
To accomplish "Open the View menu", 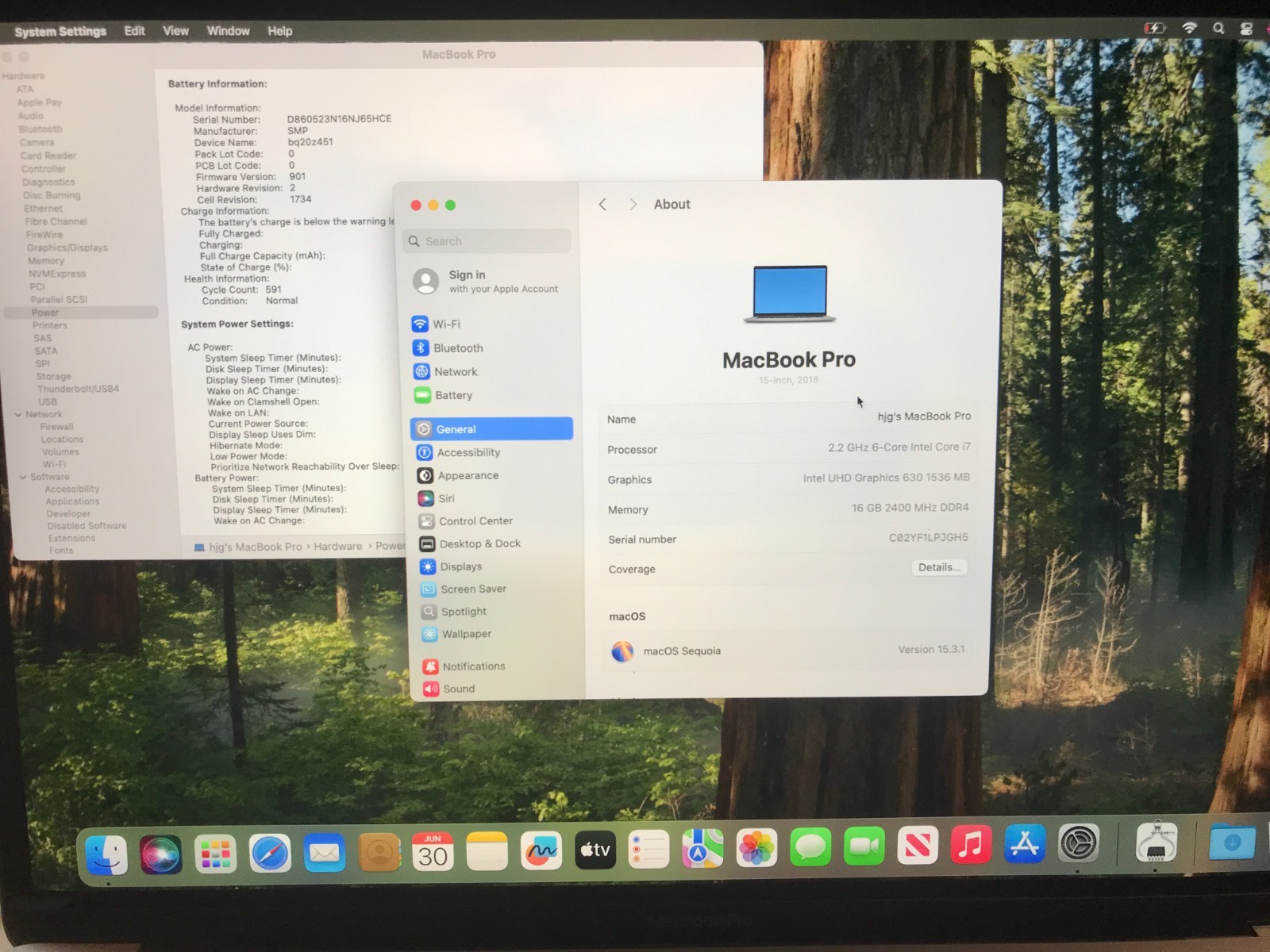I will (x=175, y=31).
